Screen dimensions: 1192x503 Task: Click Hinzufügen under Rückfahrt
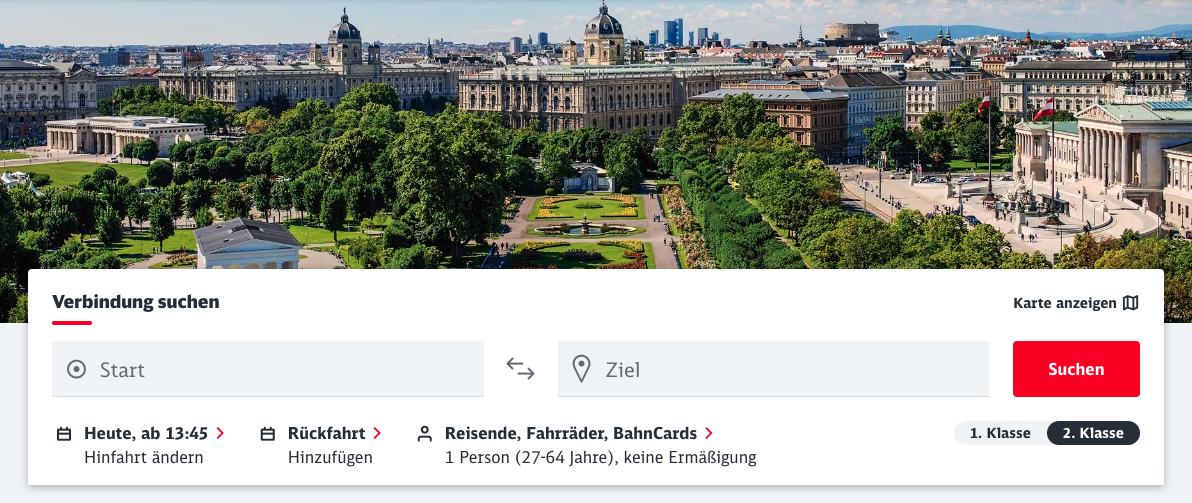coord(330,457)
